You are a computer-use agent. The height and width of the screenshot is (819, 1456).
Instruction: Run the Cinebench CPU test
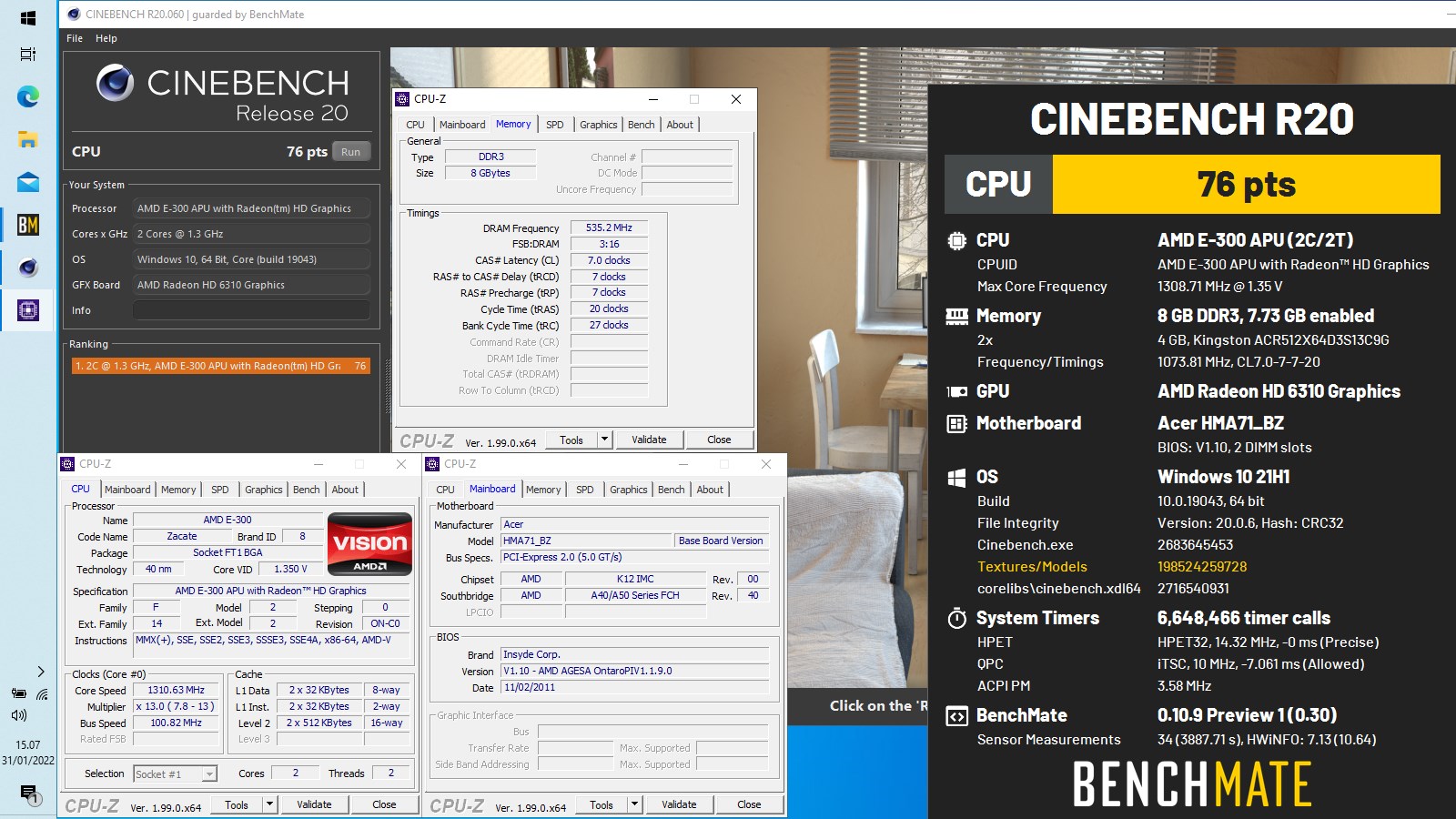point(351,152)
